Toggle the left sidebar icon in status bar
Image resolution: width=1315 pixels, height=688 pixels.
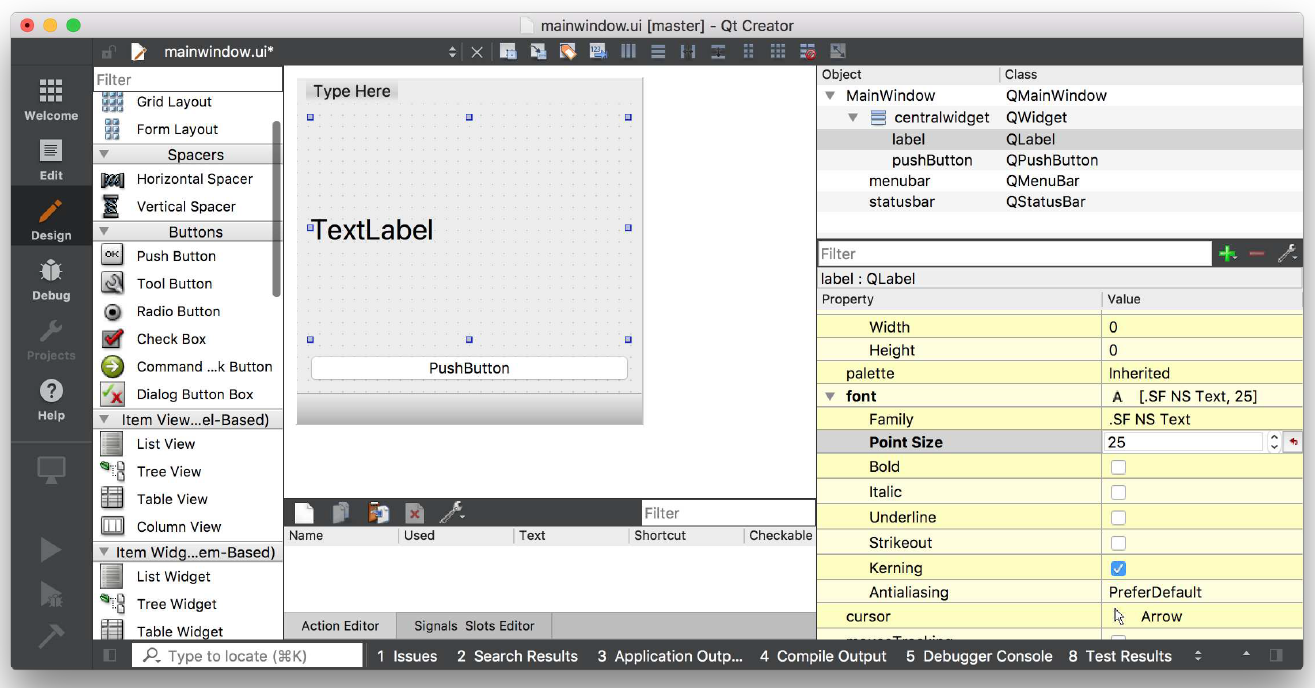point(110,656)
